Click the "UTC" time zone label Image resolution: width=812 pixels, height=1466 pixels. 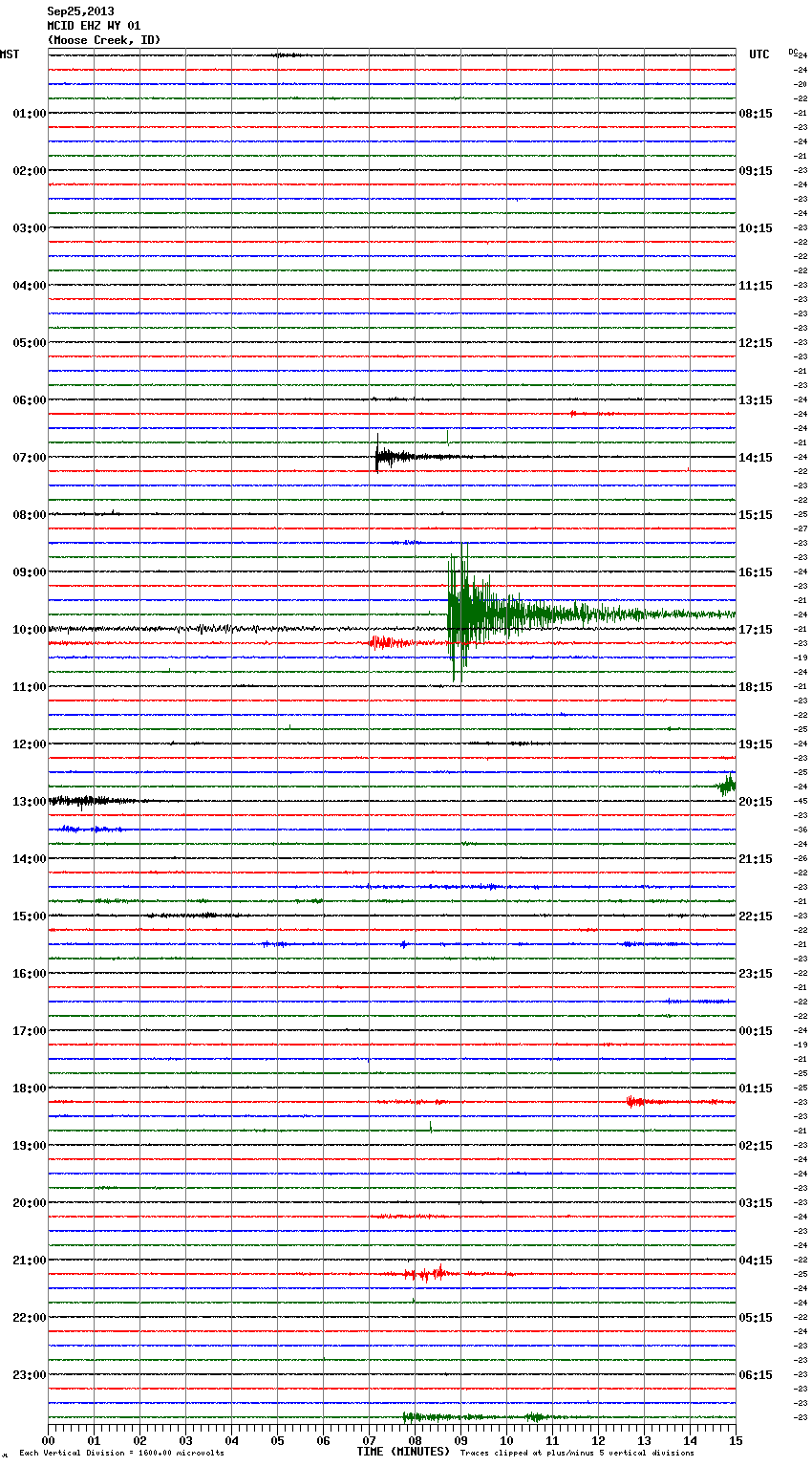pyautogui.click(x=759, y=54)
